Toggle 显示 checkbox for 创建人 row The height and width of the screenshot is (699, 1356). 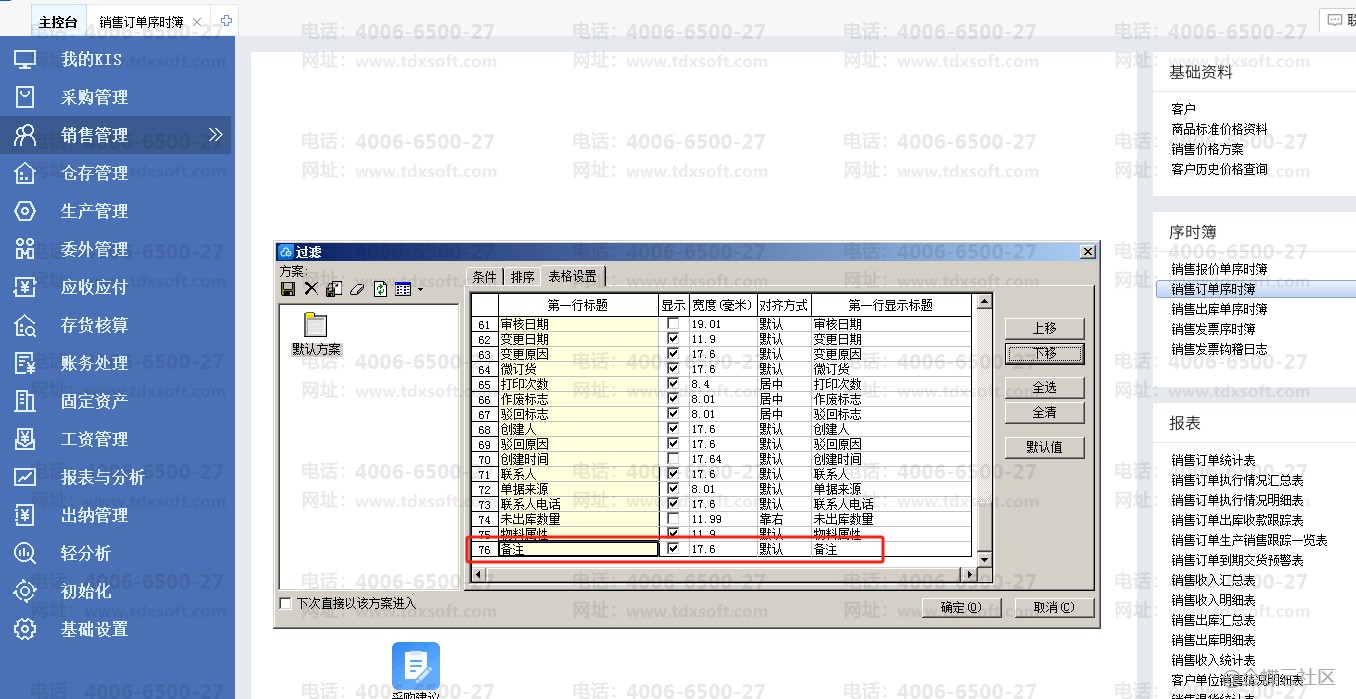pos(673,429)
